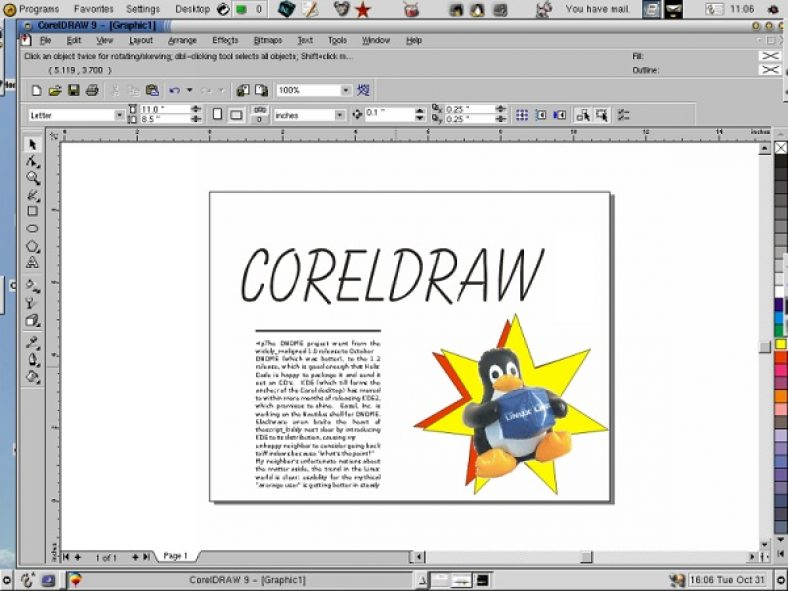
Task: Toggle the Snap to Grid button
Action: [521, 115]
